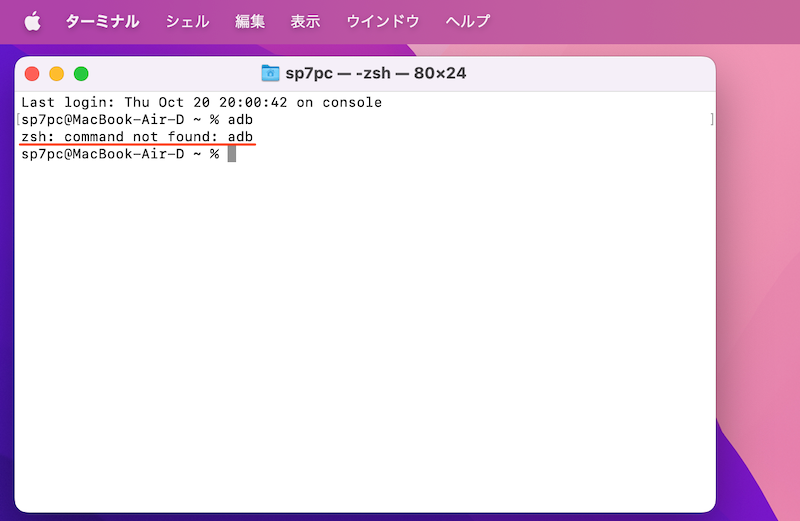Open the 表示 menu
Viewport: 800px width, 521px height.
(x=305, y=21)
